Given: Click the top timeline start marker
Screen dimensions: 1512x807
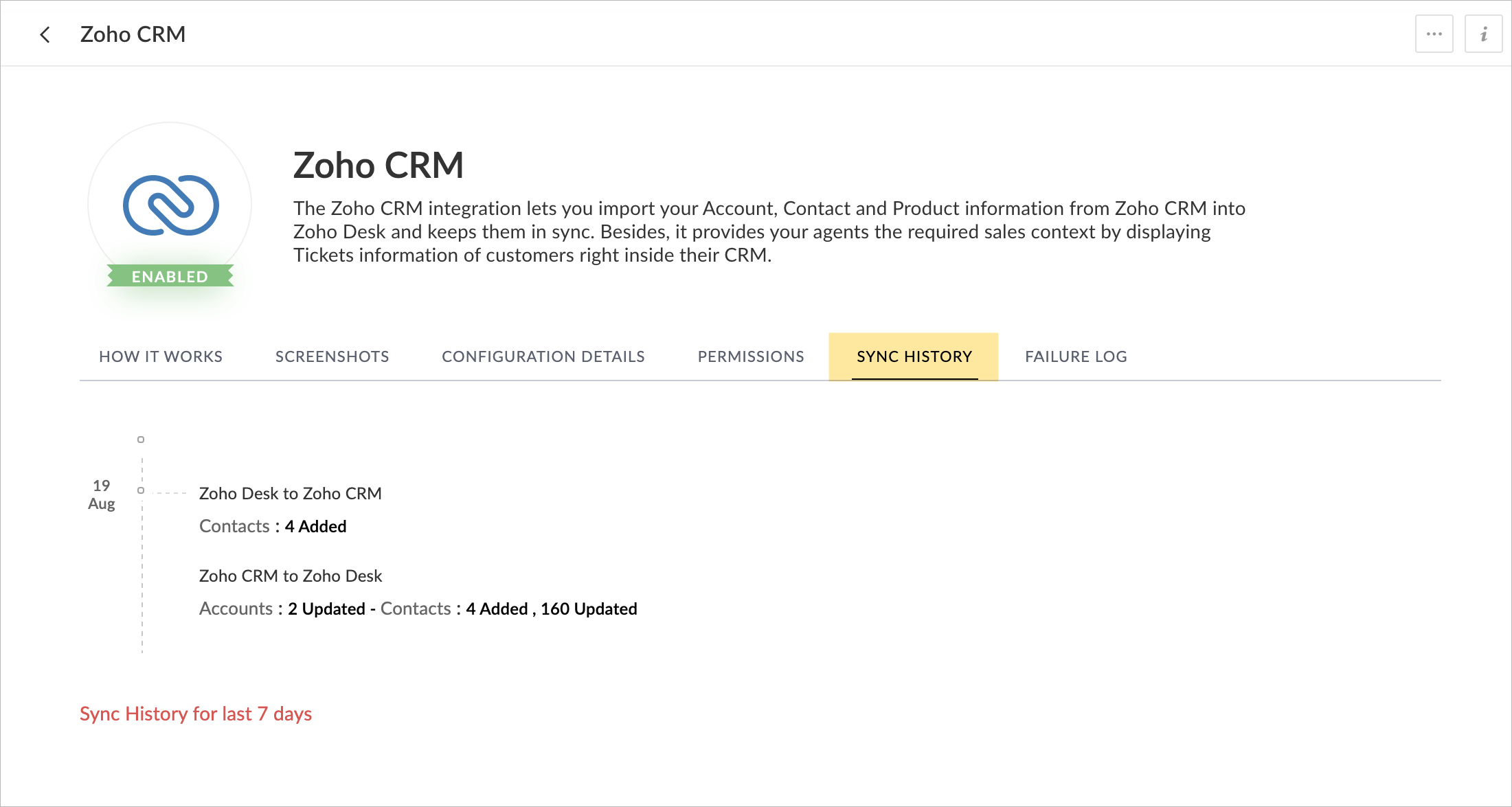Looking at the screenshot, I should click(141, 440).
